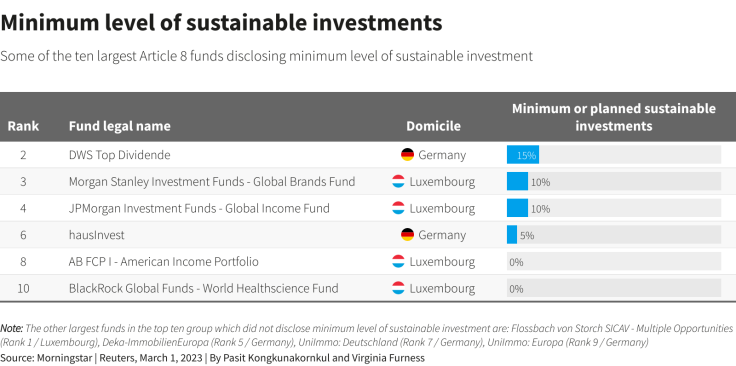Viewport: 736px width, 366px height.
Task: Click the Domicile column header
Action: point(433,126)
